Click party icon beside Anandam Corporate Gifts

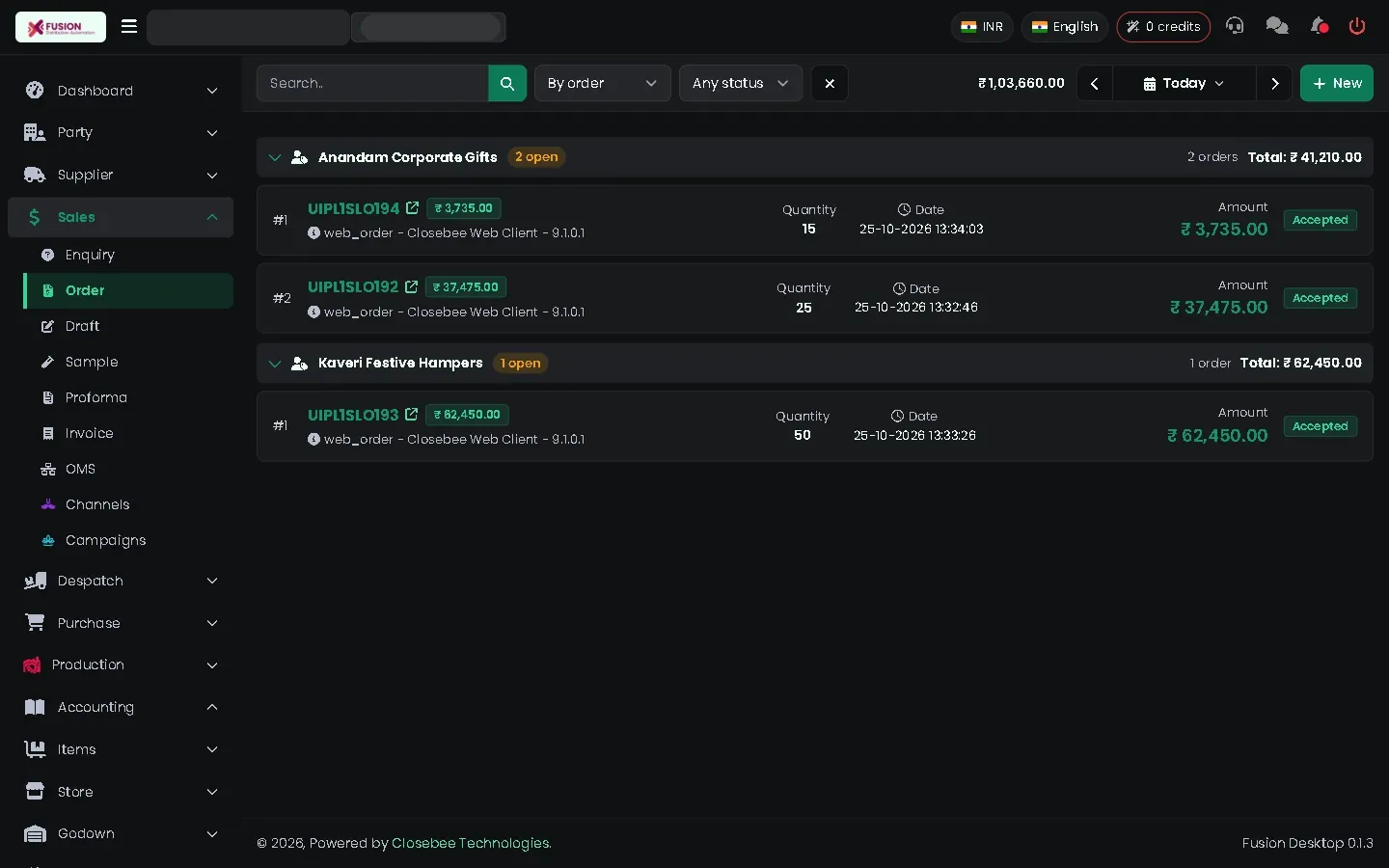pyautogui.click(x=299, y=157)
